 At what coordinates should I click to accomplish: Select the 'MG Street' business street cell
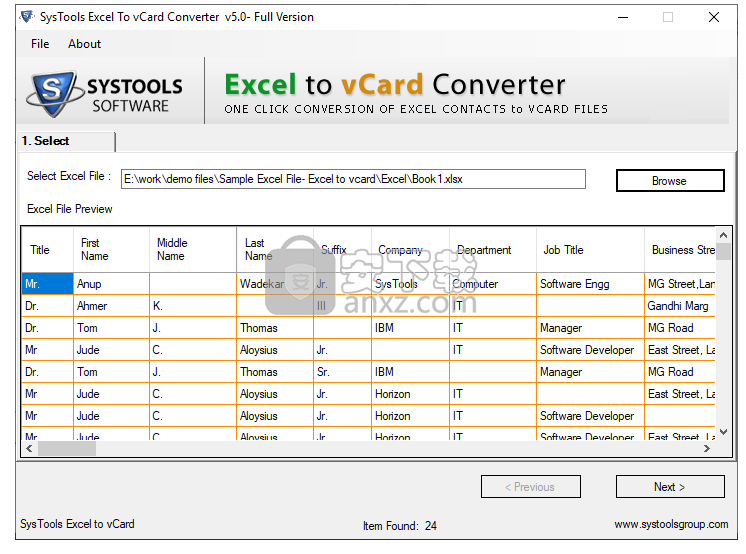(680, 284)
